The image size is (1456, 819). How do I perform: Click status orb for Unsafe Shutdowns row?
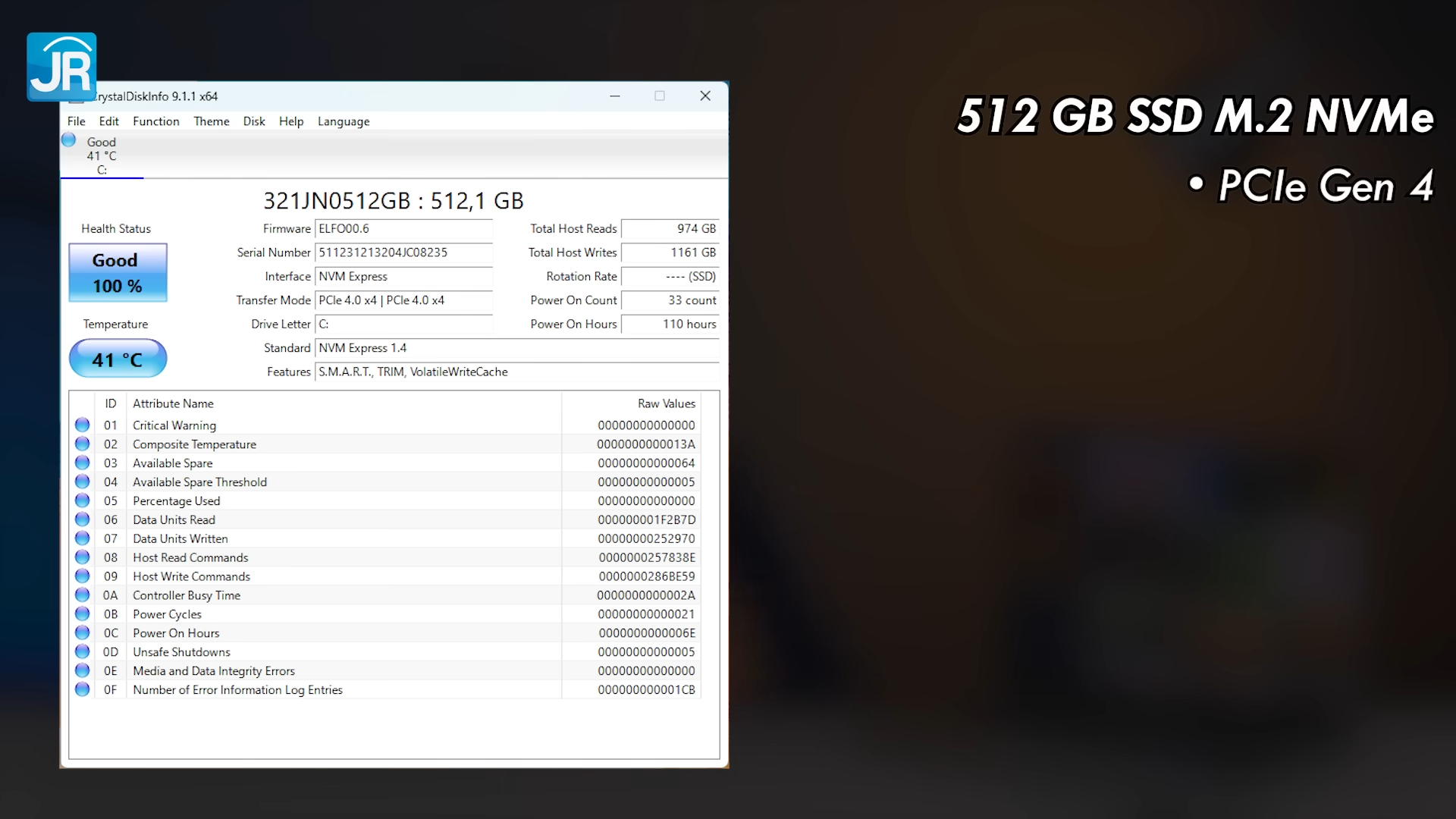82,651
